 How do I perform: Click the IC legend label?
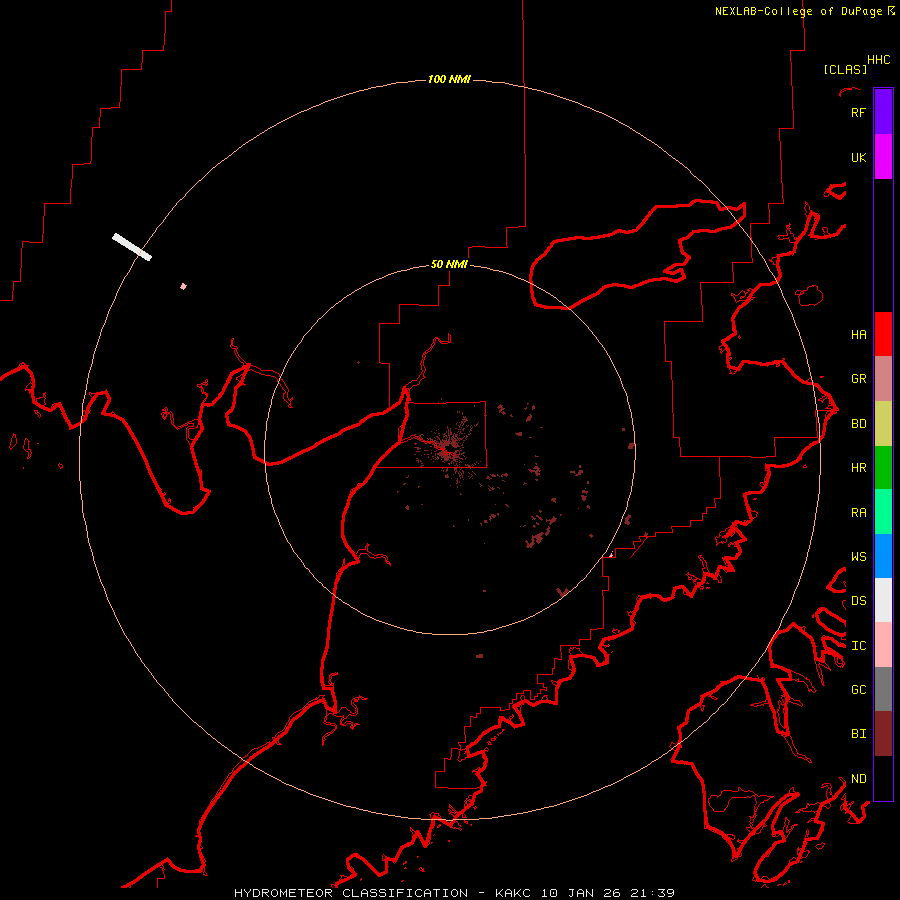858,646
